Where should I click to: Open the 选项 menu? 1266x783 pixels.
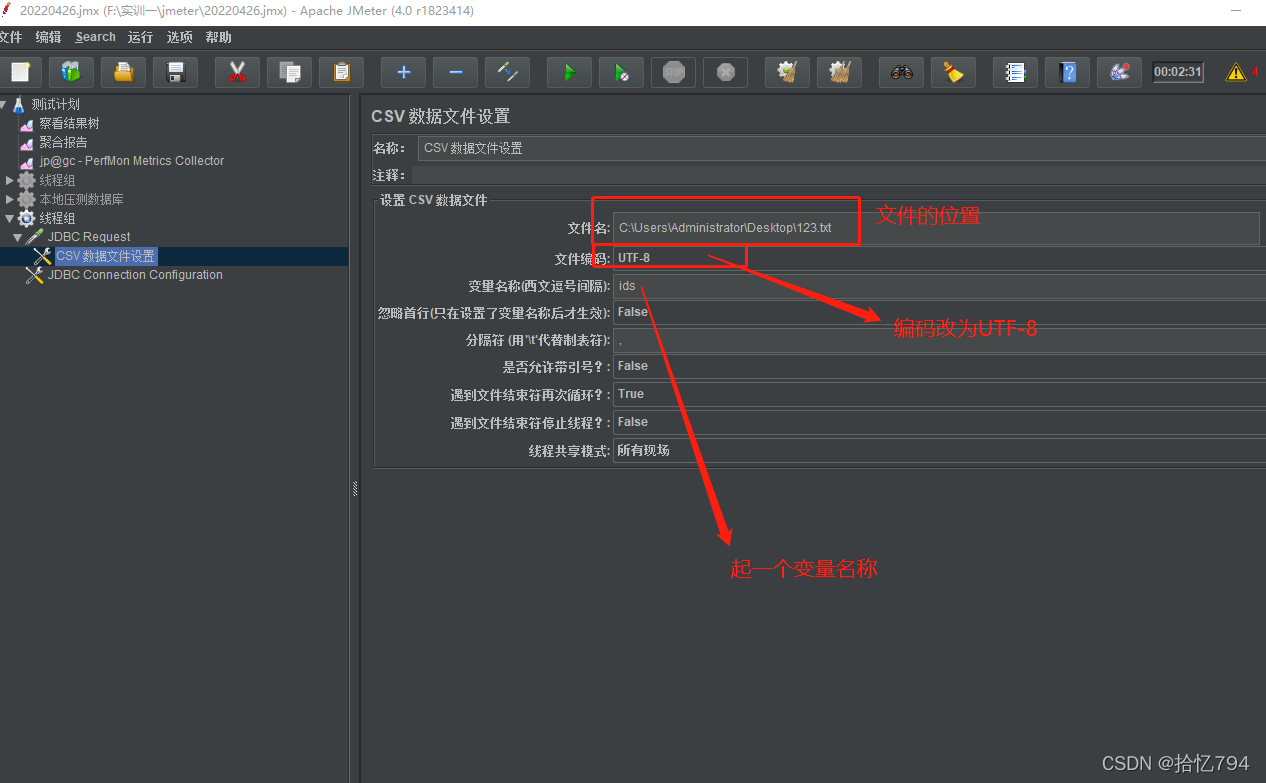click(x=179, y=37)
